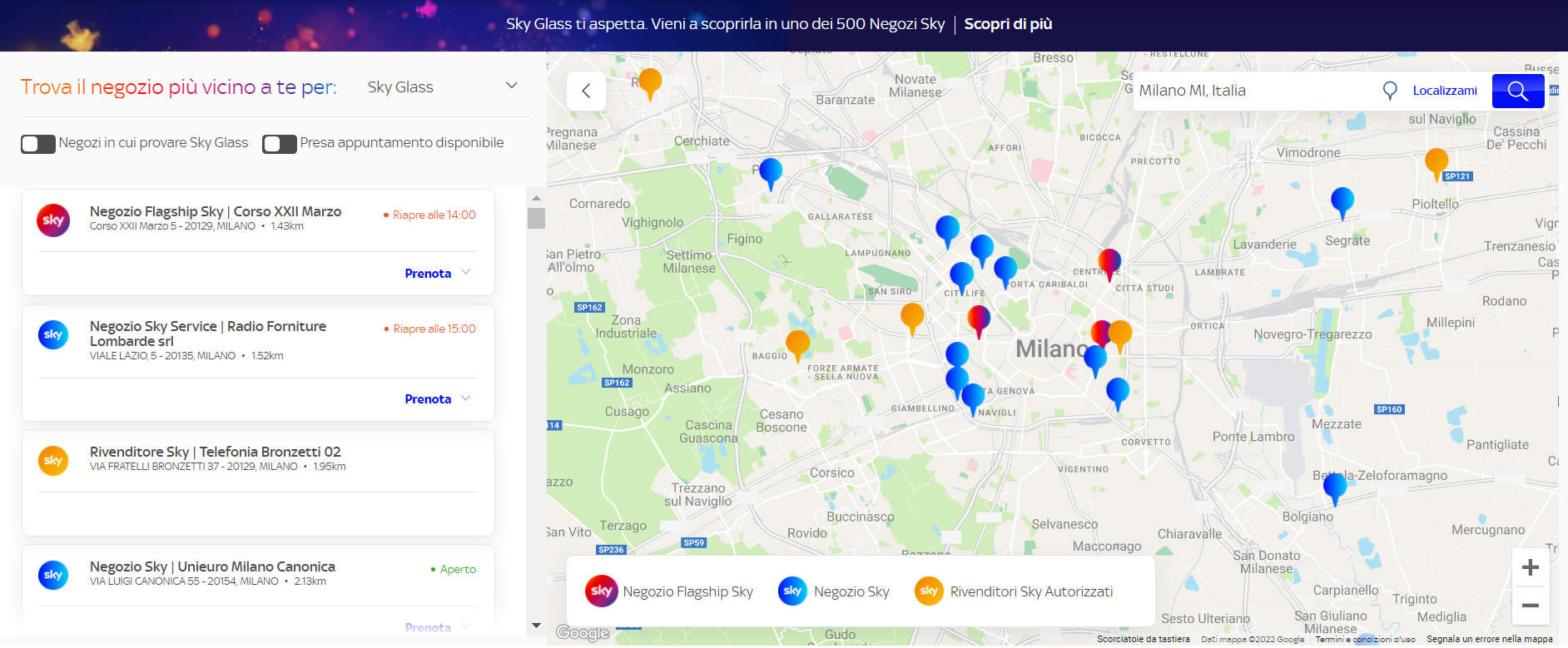Open the Scopri di più banner link
The width and height of the screenshot is (1568, 648).
point(1008,24)
